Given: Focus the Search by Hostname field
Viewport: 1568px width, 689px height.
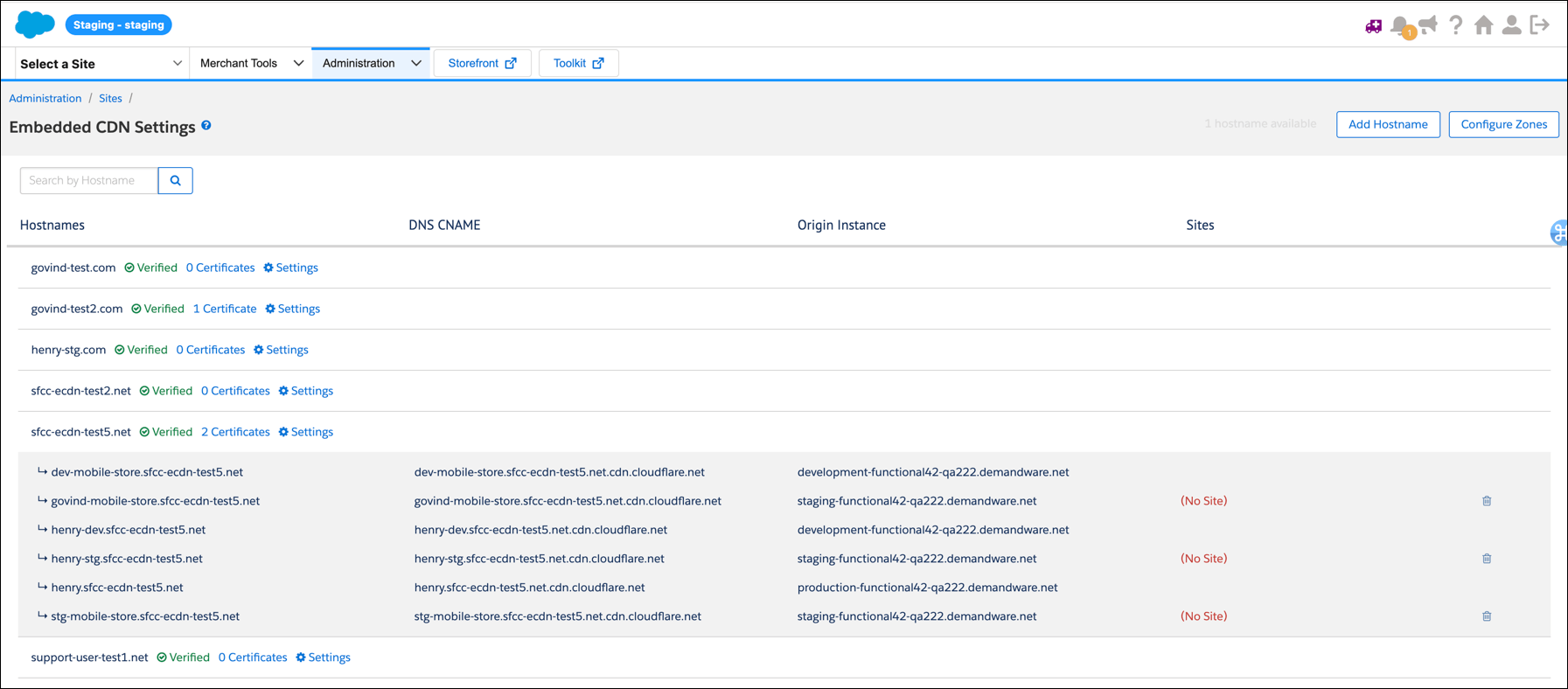Looking at the screenshot, I should 89,180.
